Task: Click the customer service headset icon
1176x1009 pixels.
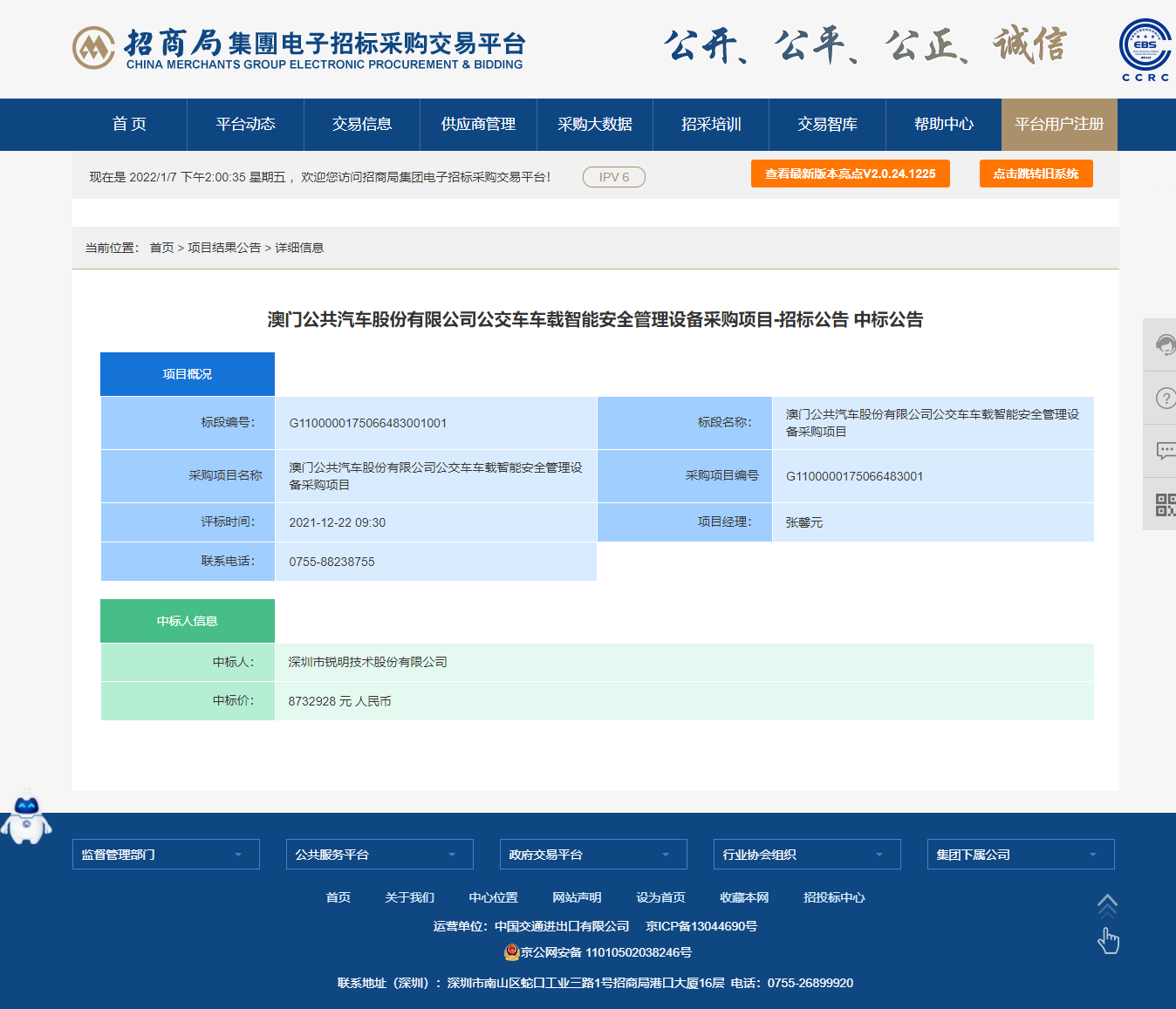Action: (1164, 345)
